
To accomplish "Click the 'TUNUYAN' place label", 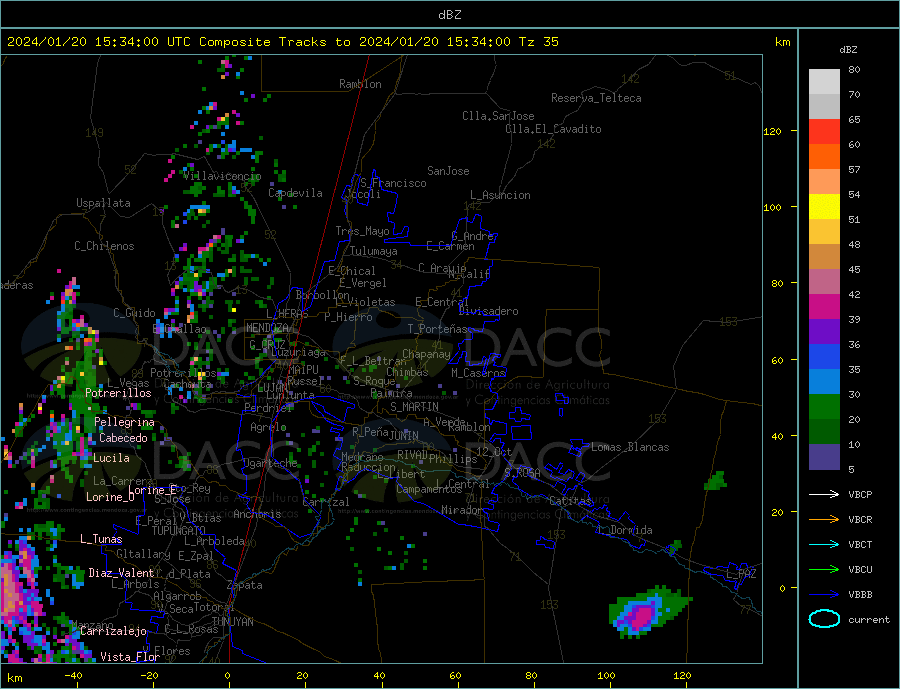I will click(x=232, y=622).
